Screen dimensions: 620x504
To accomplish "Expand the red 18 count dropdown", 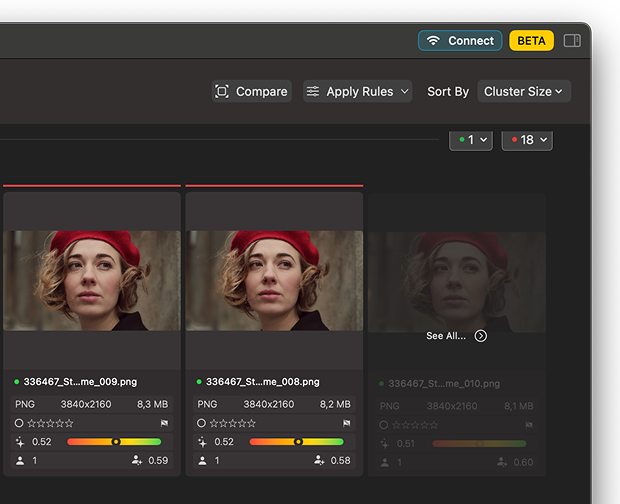I will pyautogui.click(x=527, y=140).
